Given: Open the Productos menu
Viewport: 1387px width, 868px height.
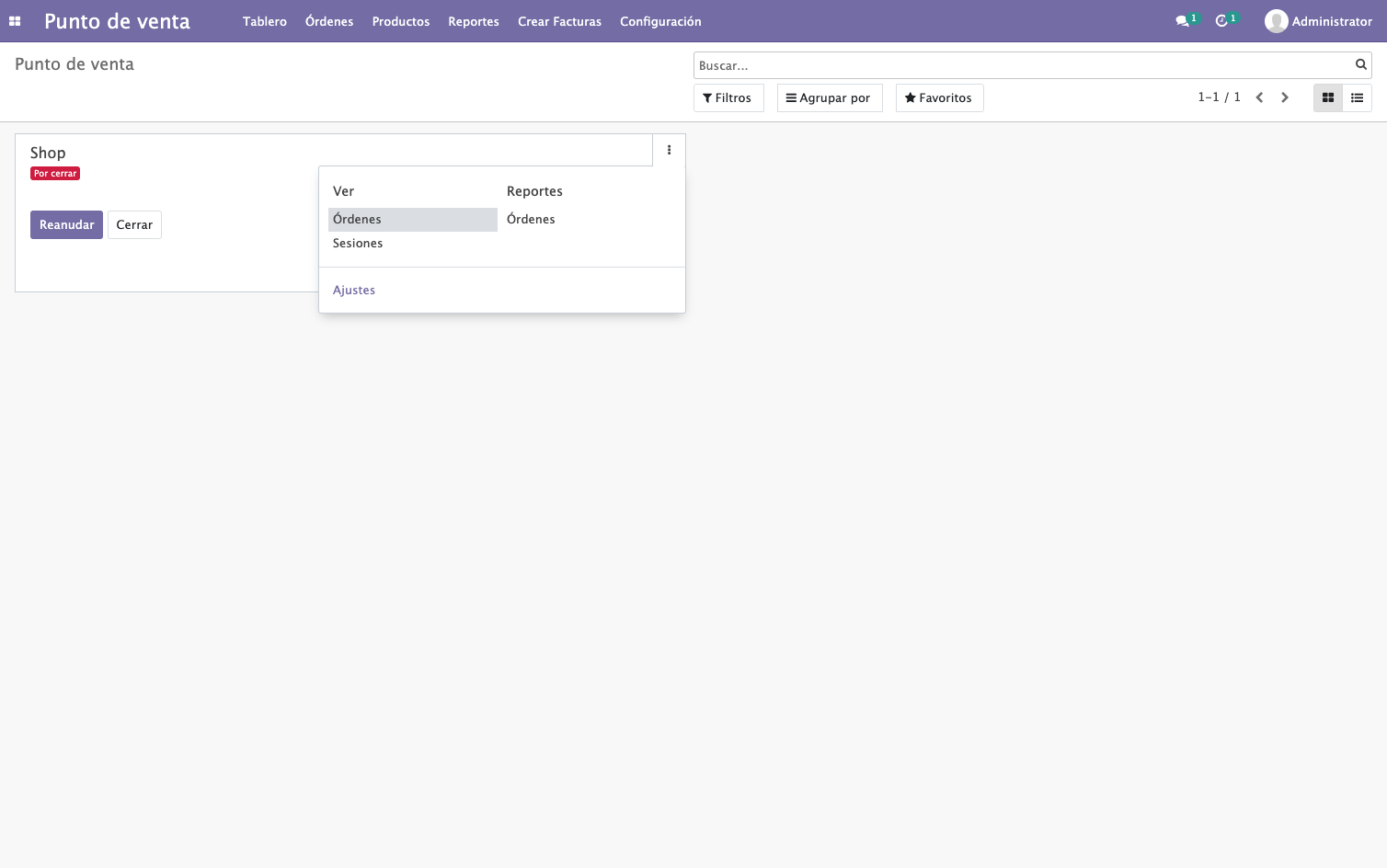Looking at the screenshot, I should click(401, 21).
